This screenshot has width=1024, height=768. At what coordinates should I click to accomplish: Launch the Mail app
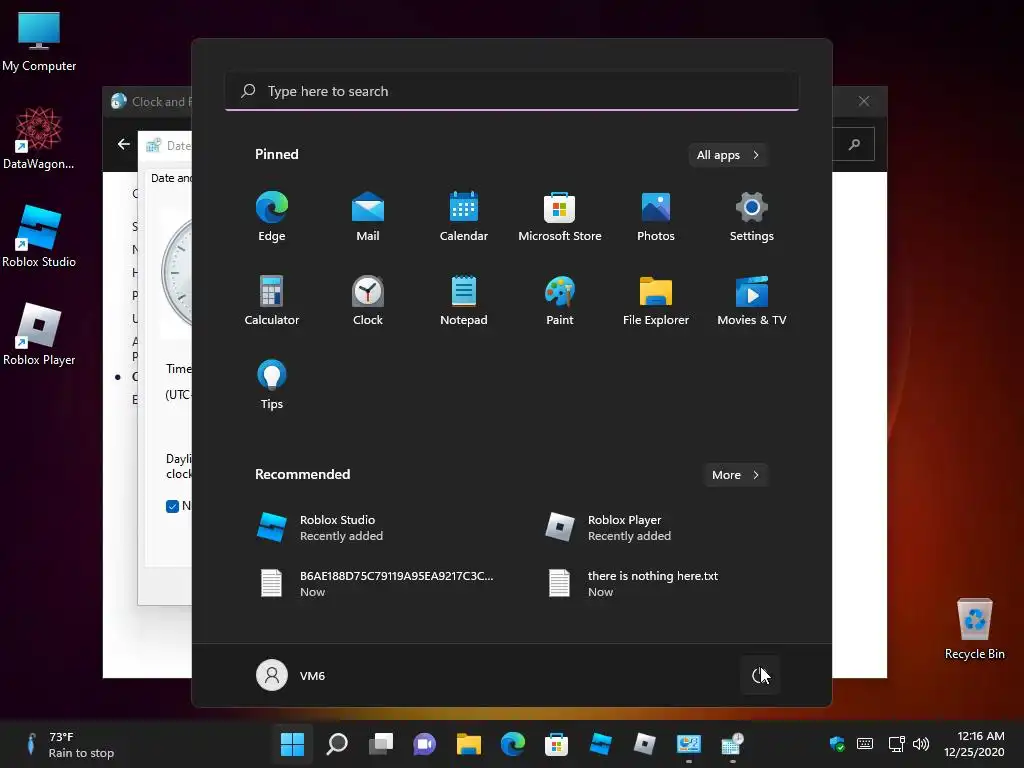click(368, 217)
